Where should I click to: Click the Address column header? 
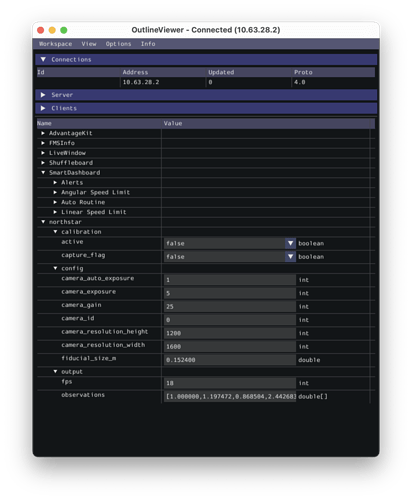(135, 72)
